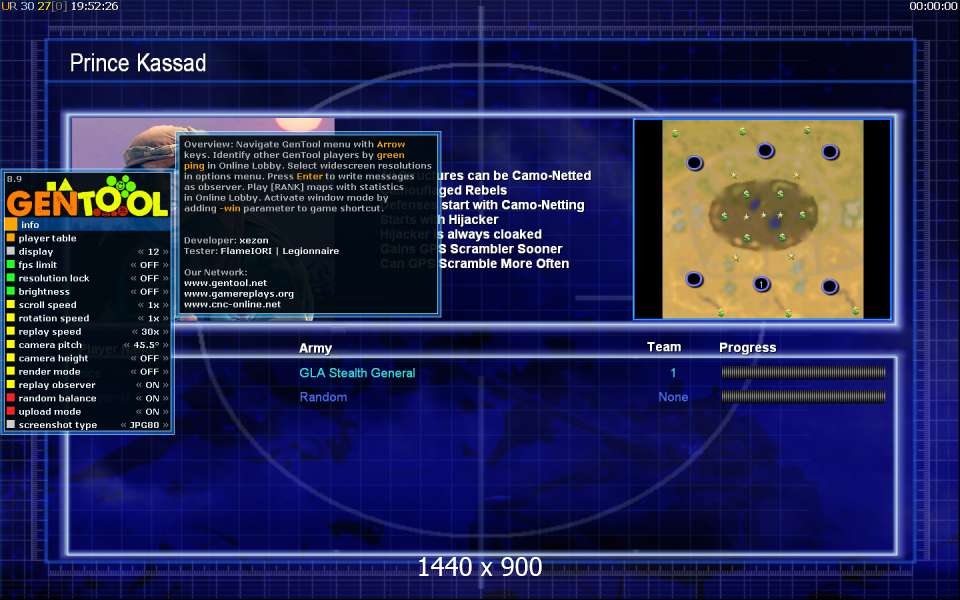Click the green square beside brightness
This screenshot has height=600, width=960.
coord(10,291)
